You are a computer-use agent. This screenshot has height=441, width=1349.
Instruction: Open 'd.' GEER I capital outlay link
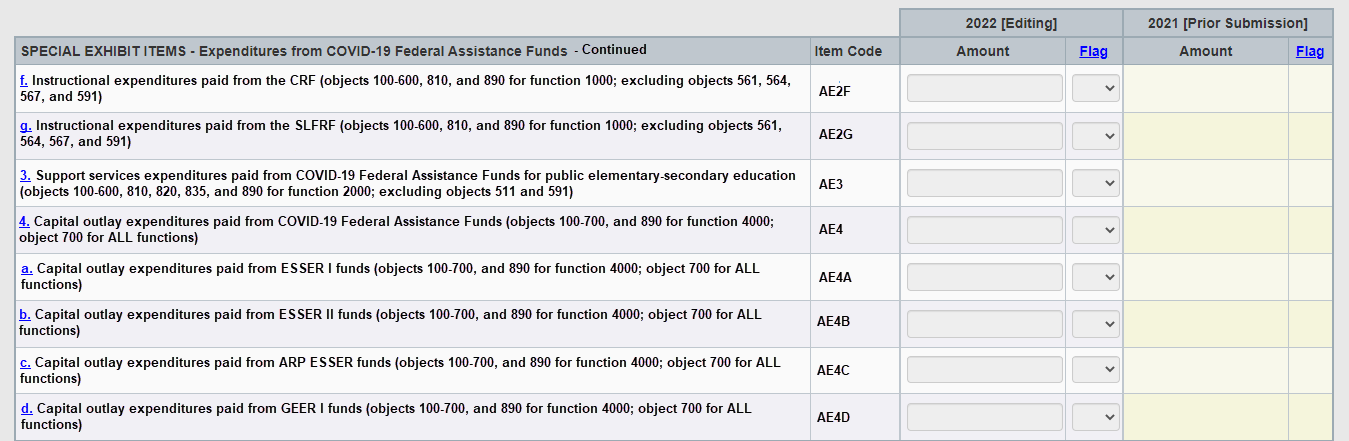(26, 409)
